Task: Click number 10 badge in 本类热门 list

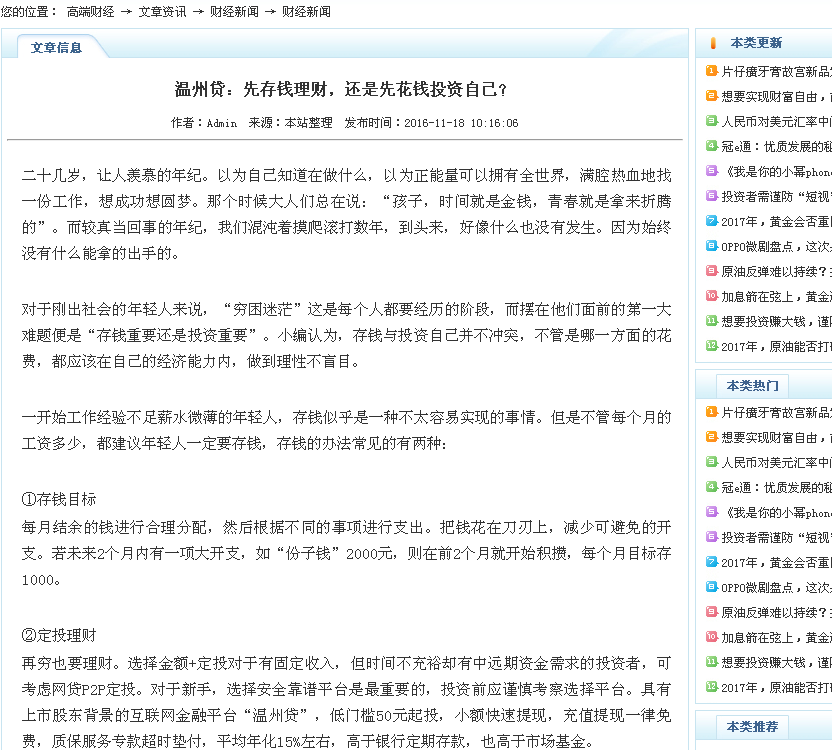Action: pyautogui.click(x=711, y=637)
